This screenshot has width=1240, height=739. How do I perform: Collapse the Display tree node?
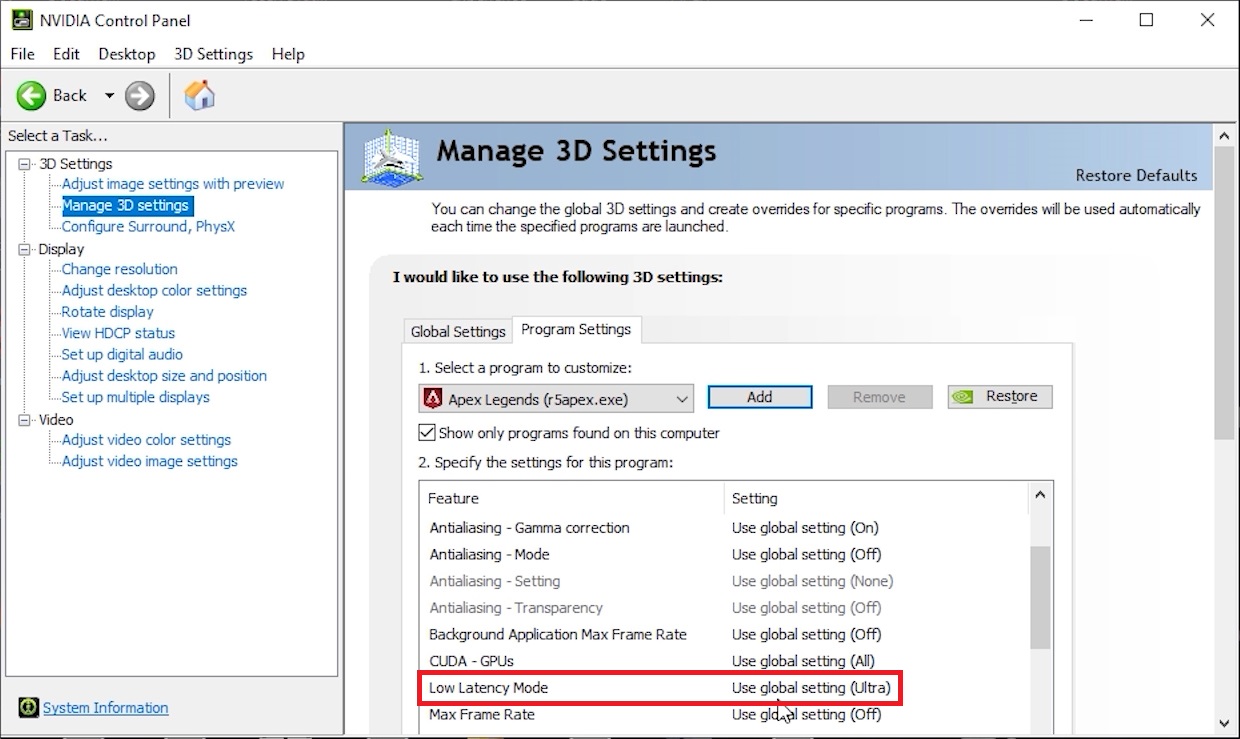[x=25, y=249]
